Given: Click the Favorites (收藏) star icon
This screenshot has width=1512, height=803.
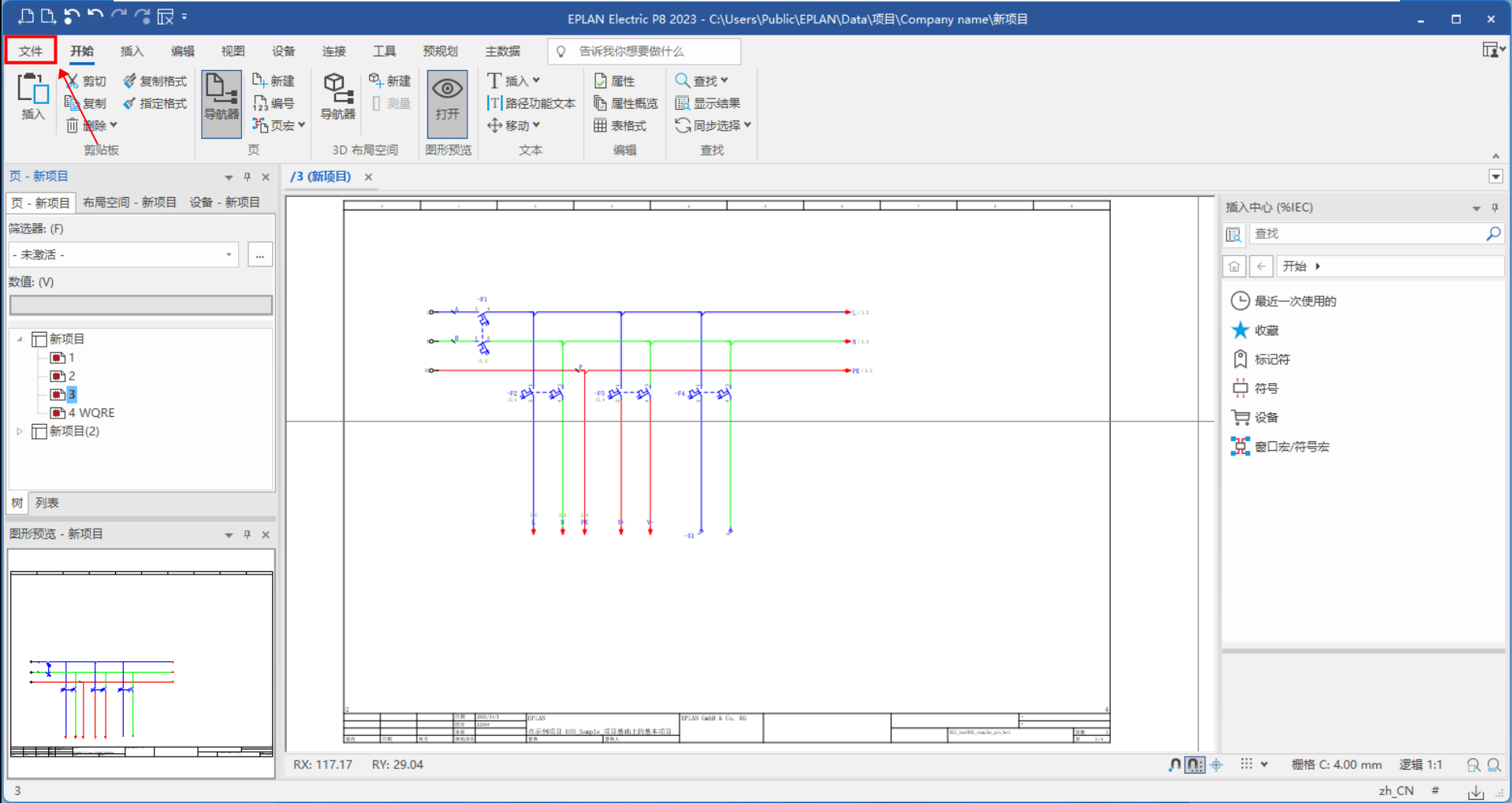Looking at the screenshot, I should click(1240, 330).
